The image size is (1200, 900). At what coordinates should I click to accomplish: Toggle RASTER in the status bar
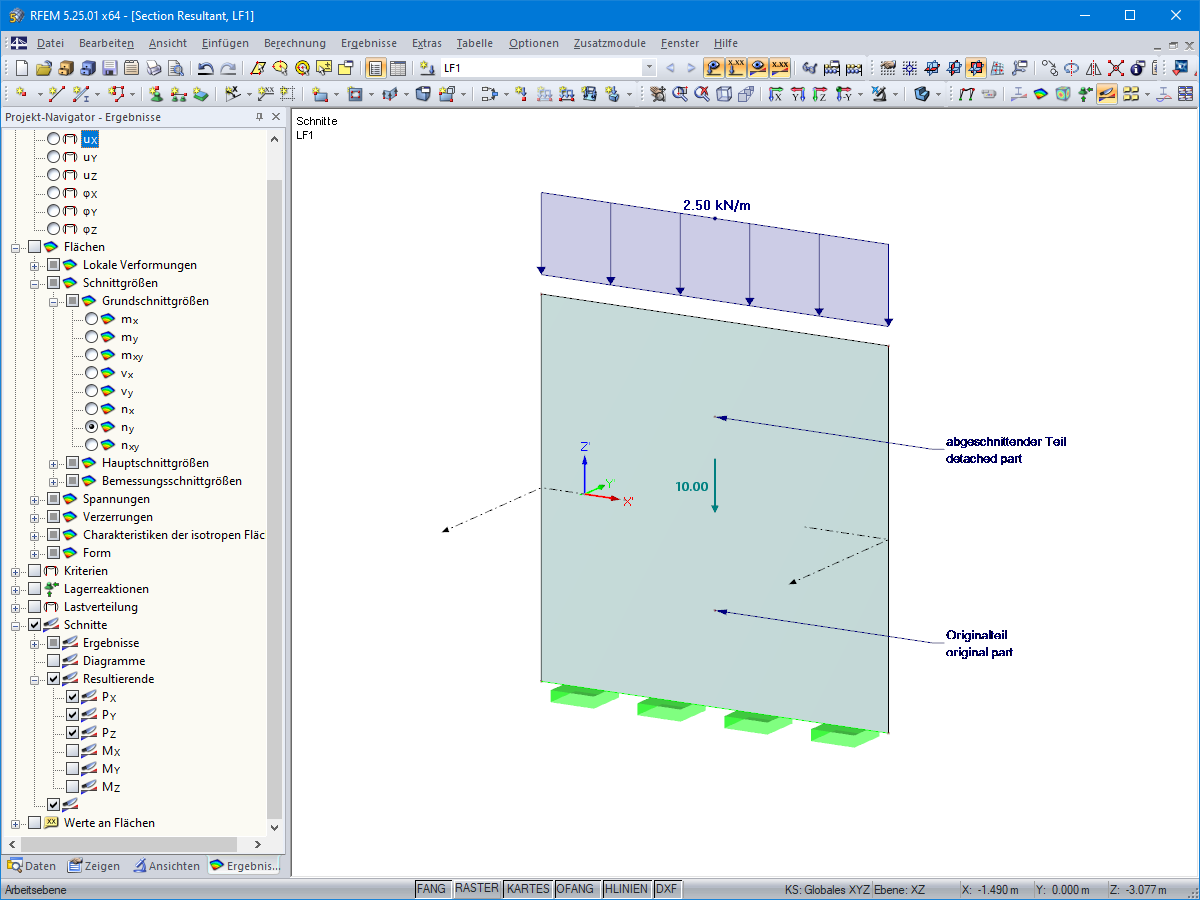click(476, 888)
